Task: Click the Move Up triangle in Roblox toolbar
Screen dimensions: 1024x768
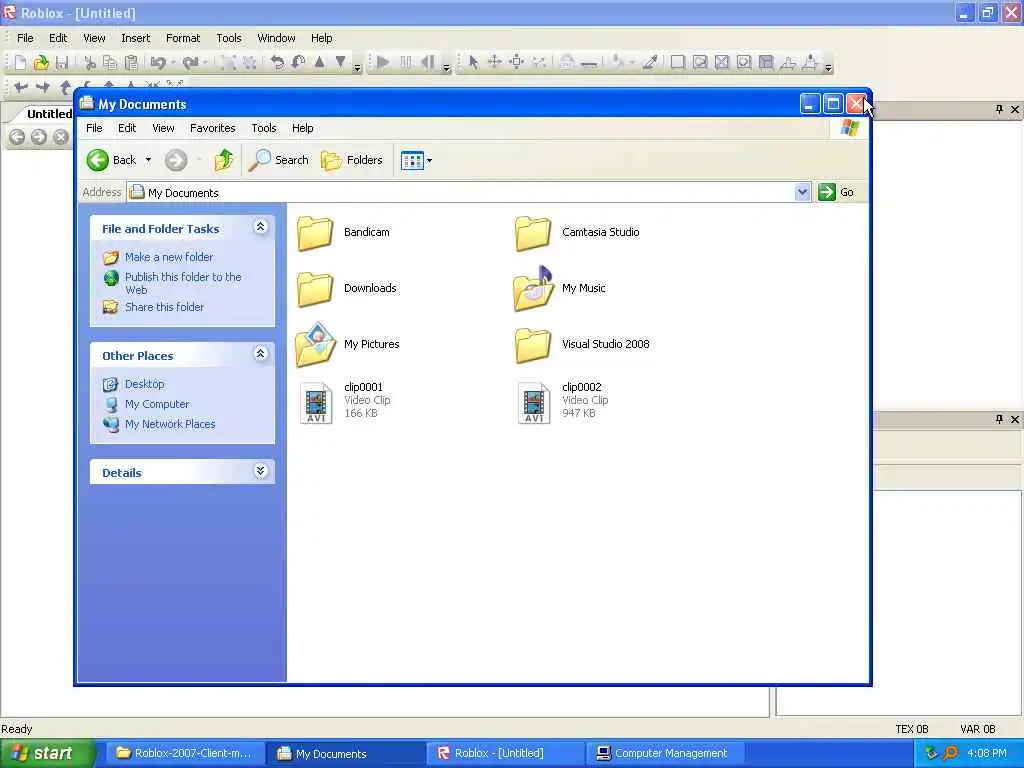Action: [x=319, y=62]
